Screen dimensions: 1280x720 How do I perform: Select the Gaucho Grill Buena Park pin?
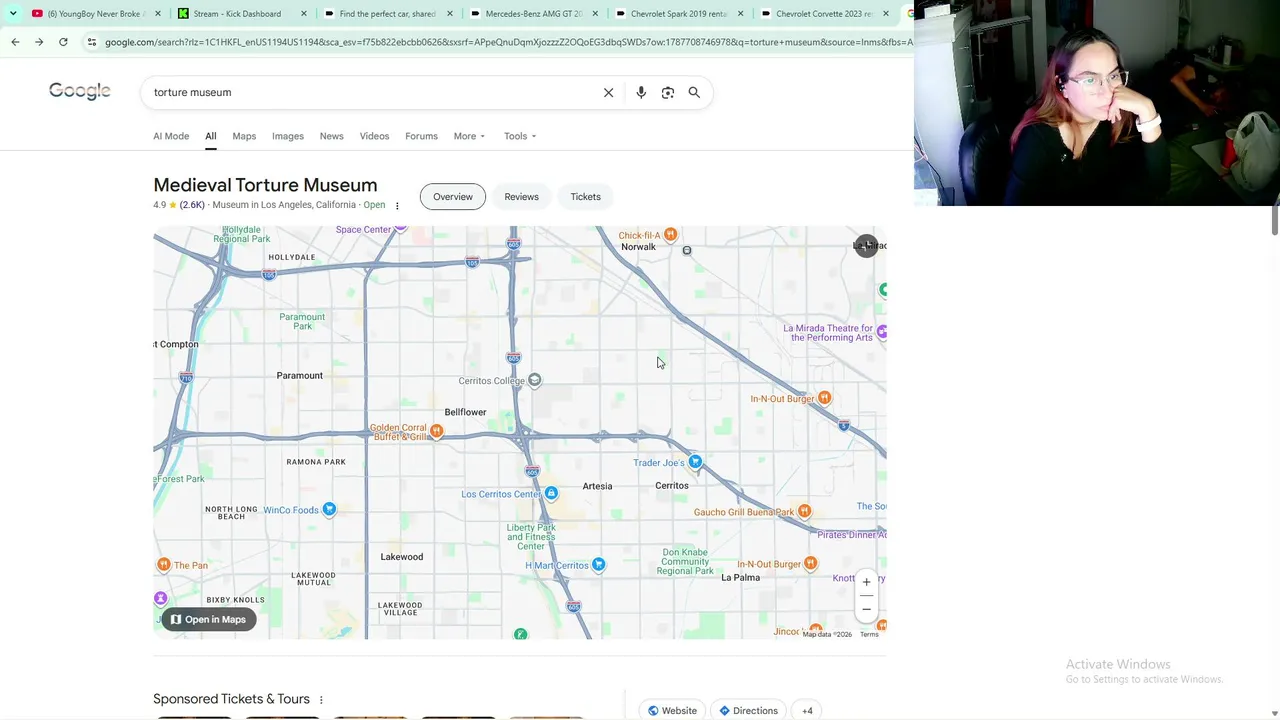804,511
